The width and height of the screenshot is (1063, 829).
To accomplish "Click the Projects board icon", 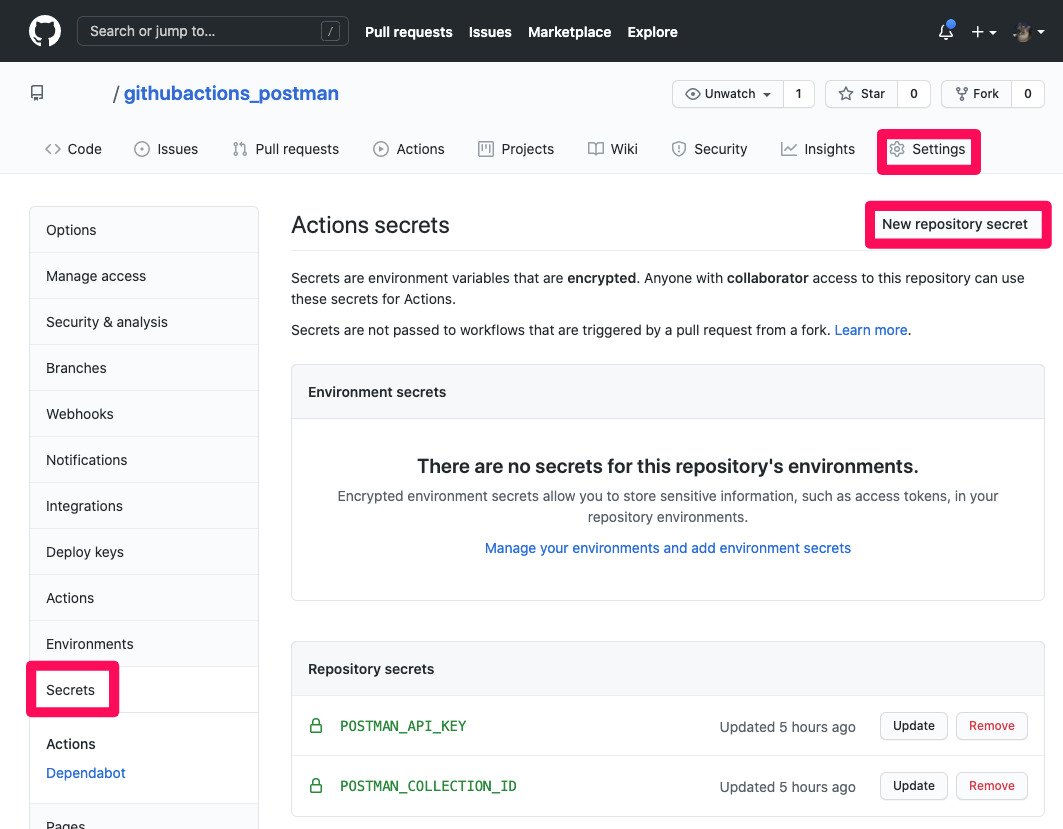I will 484,148.
